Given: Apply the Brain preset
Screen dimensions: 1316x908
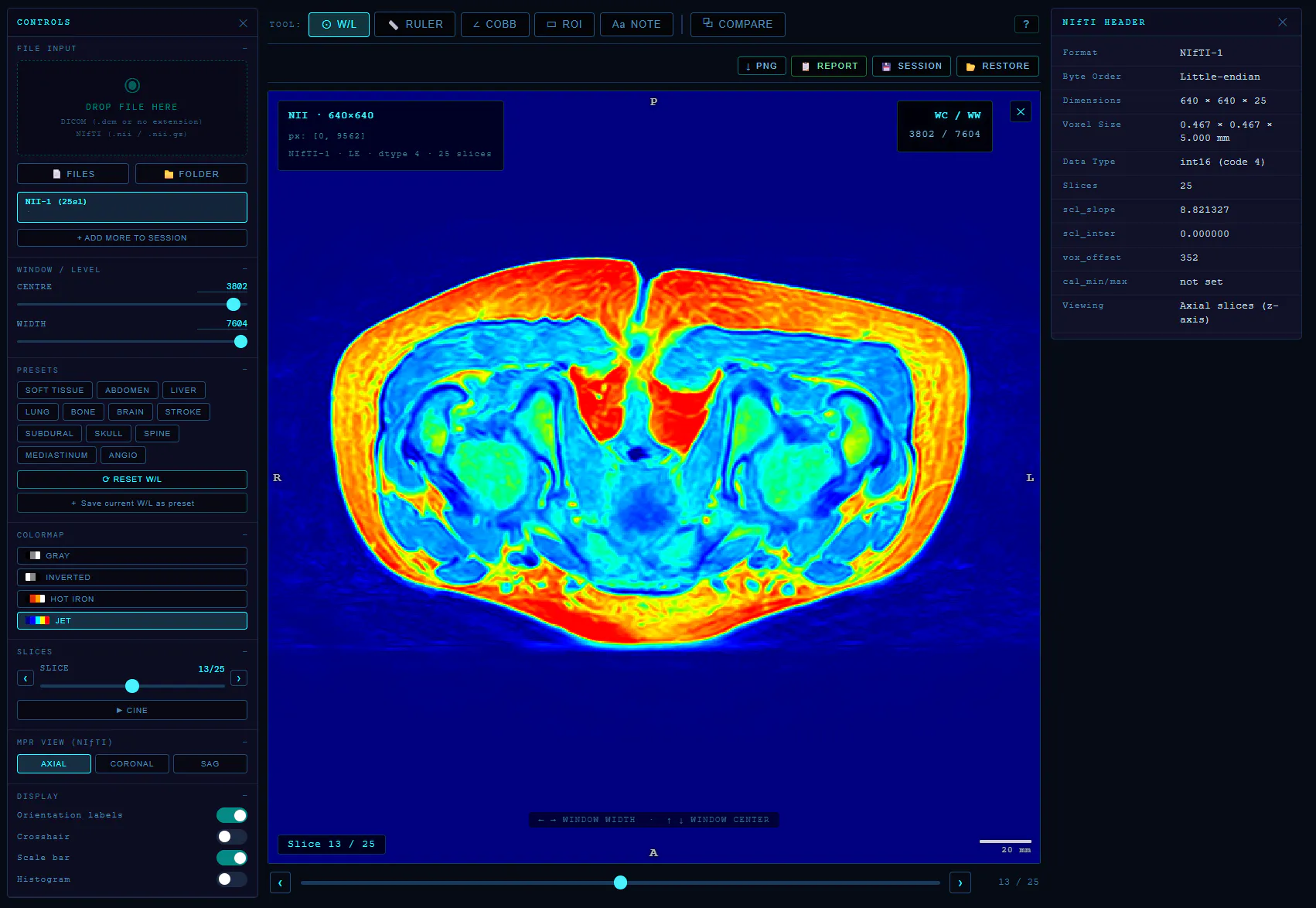Looking at the screenshot, I should (131, 412).
